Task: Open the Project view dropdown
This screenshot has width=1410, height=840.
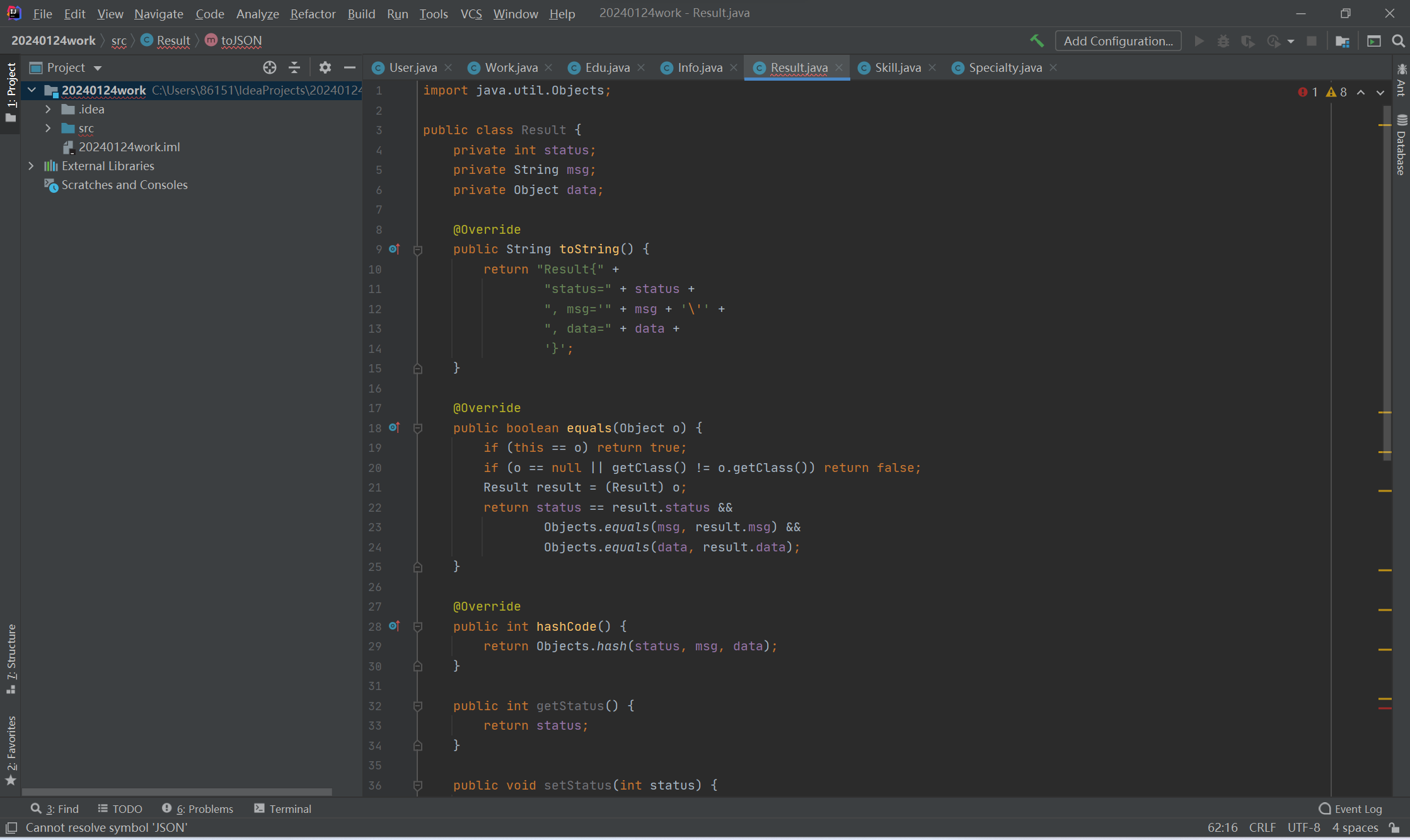Action: [97, 68]
